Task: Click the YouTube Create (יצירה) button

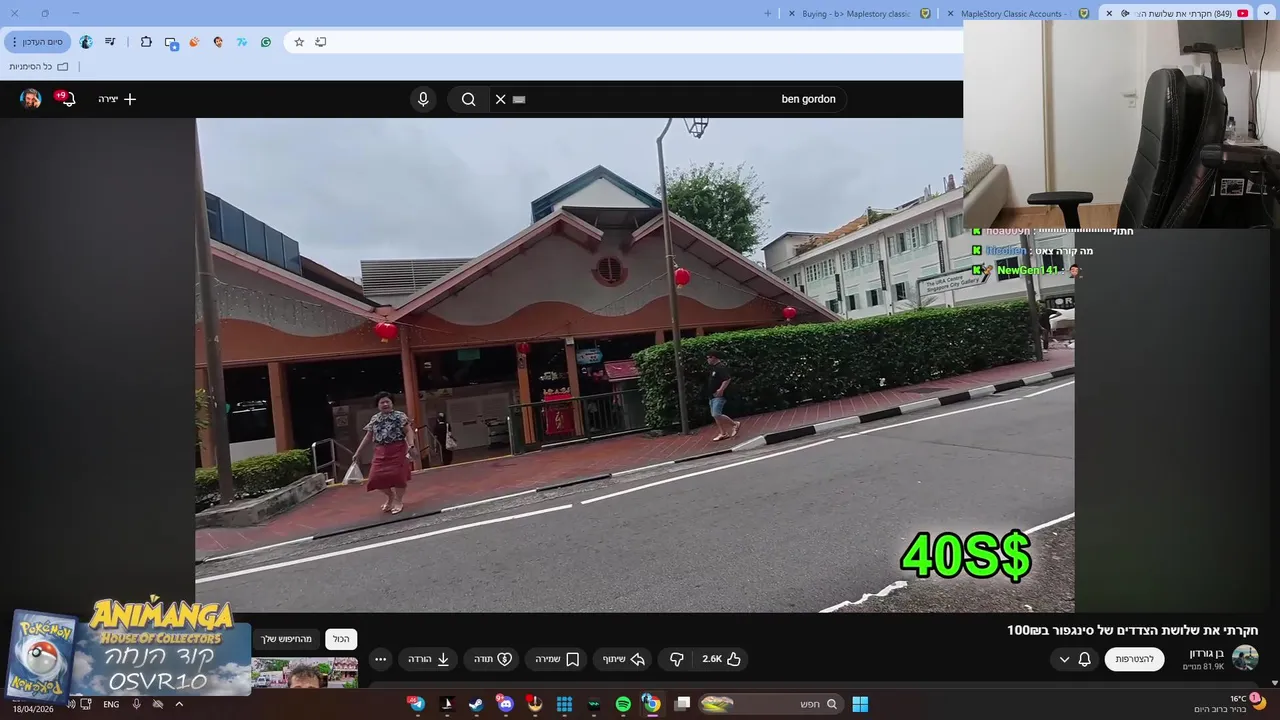Action: pos(117,99)
